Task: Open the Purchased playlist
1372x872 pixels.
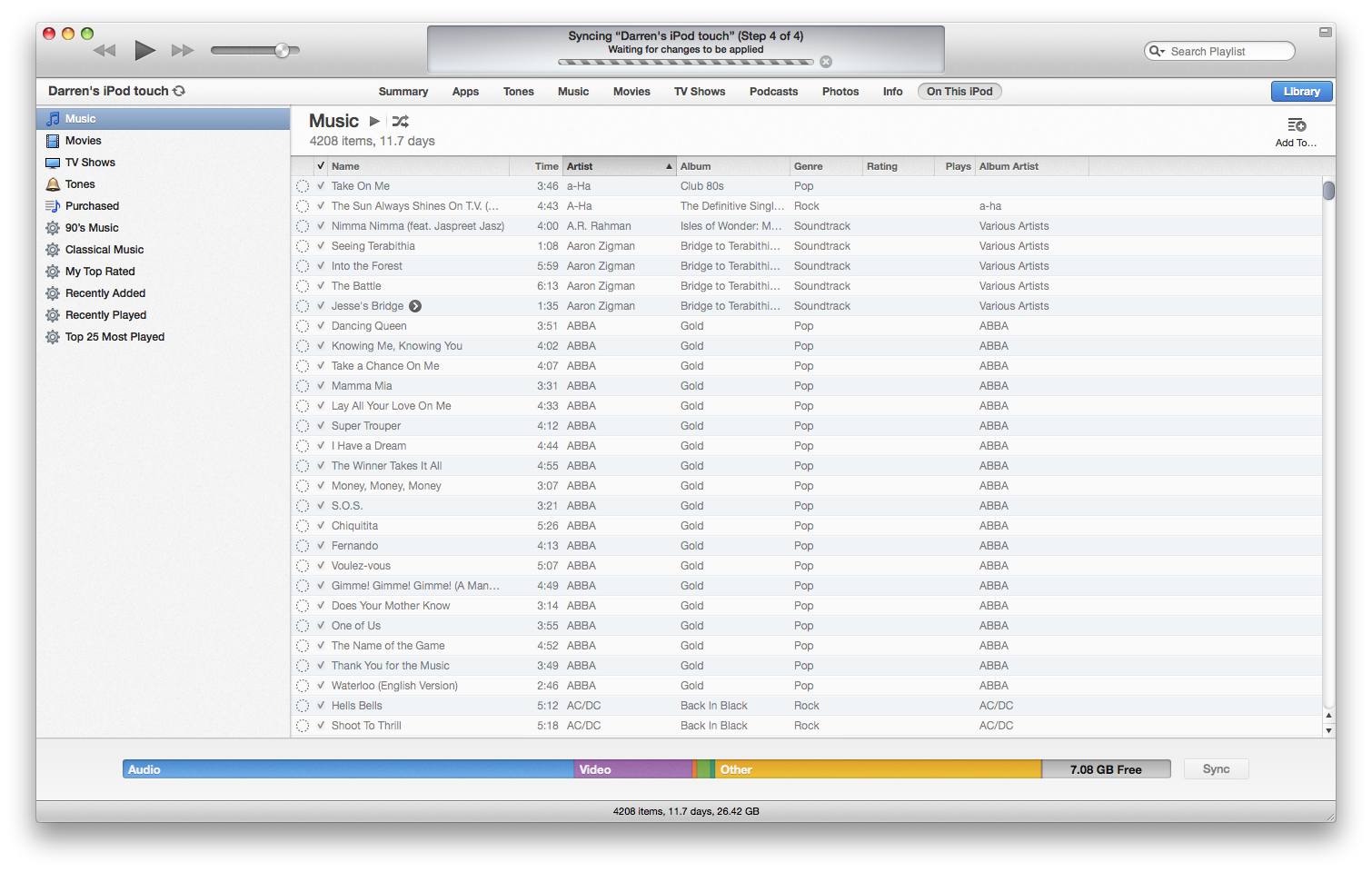Action: point(164,206)
